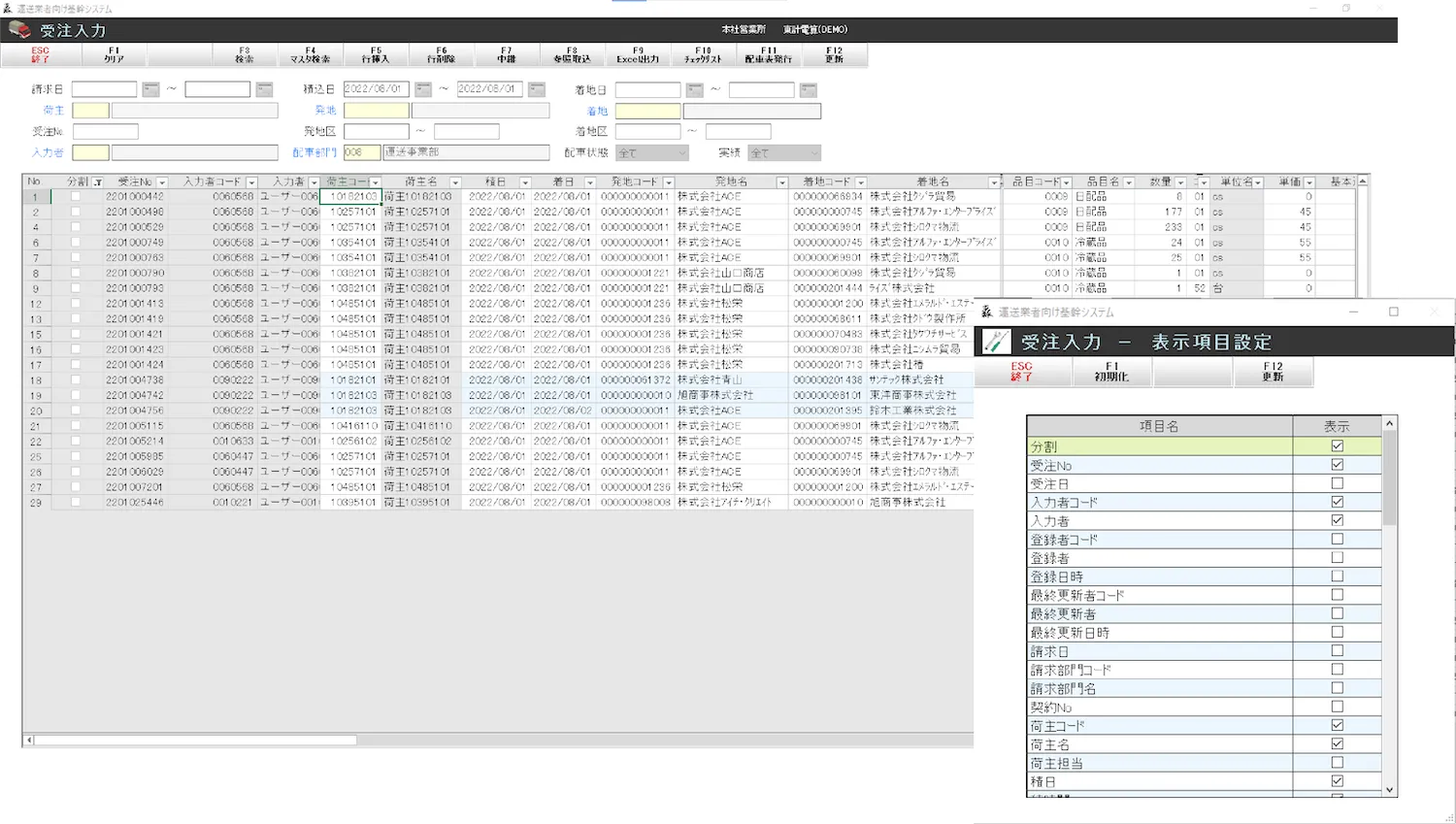The height and width of the screenshot is (824, 1456).
Task: Open the 着地日 start date calendar picker
Action: pos(694,90)
